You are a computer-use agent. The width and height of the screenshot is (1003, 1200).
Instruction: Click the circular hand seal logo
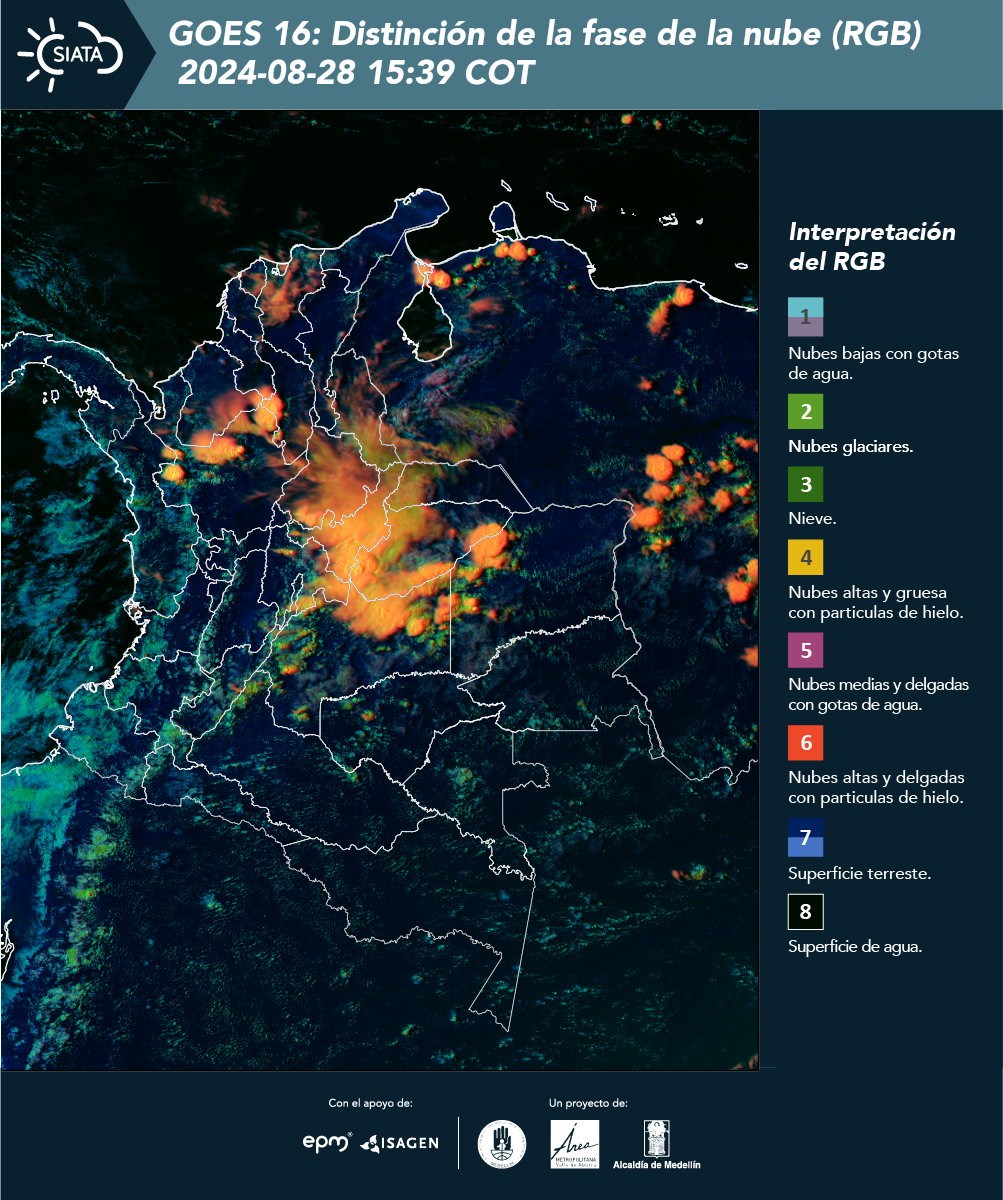pyautogui.click(x=502, y=1144)
